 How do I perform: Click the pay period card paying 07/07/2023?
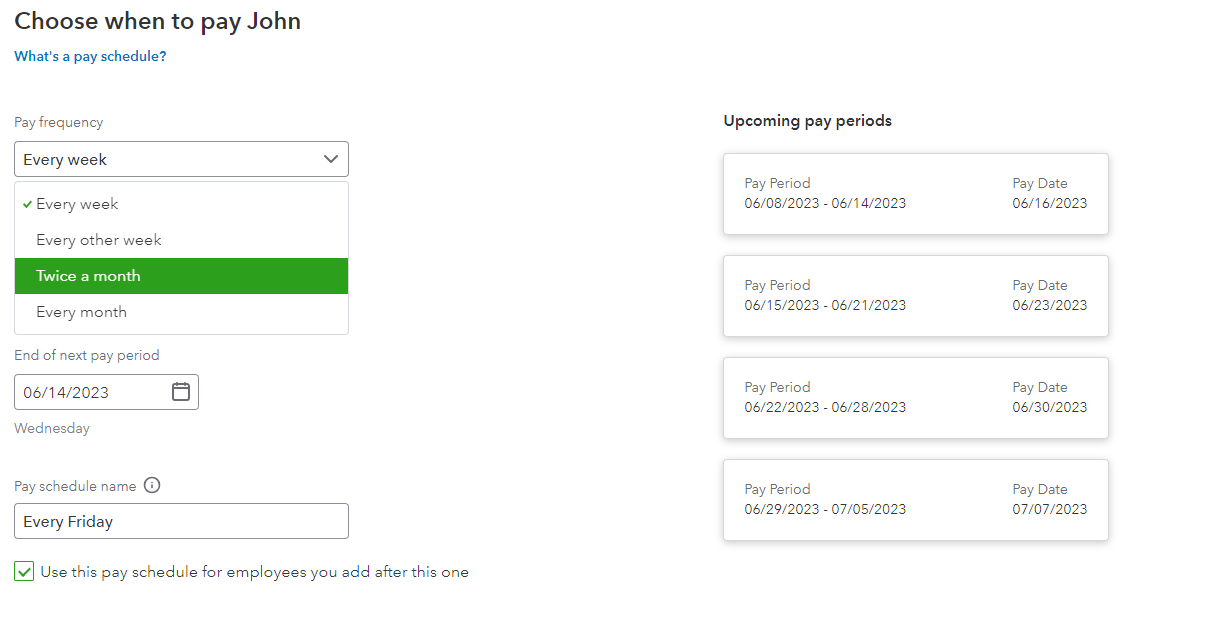coord(915,500)
